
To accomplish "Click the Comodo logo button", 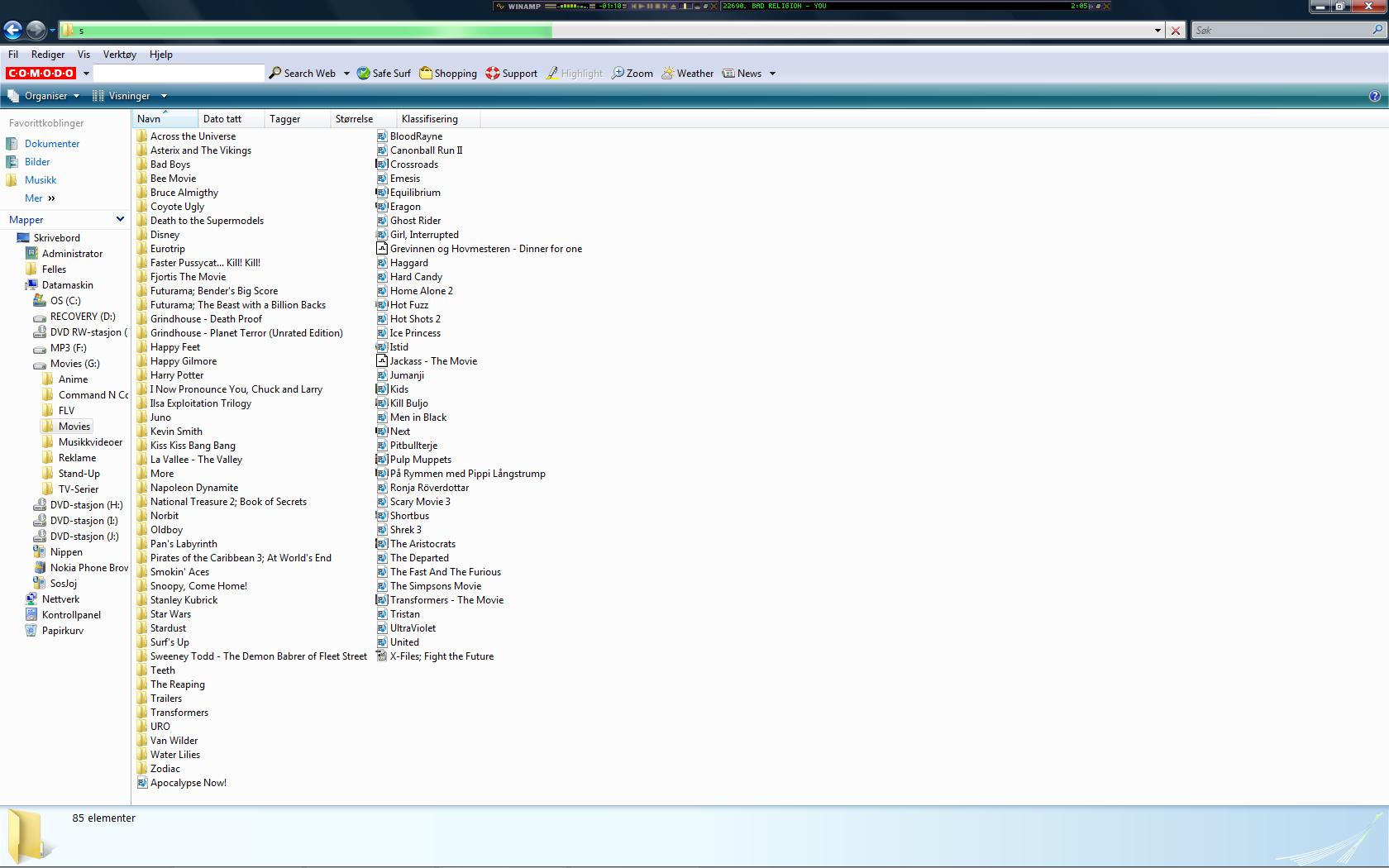I will pos(41,74).
